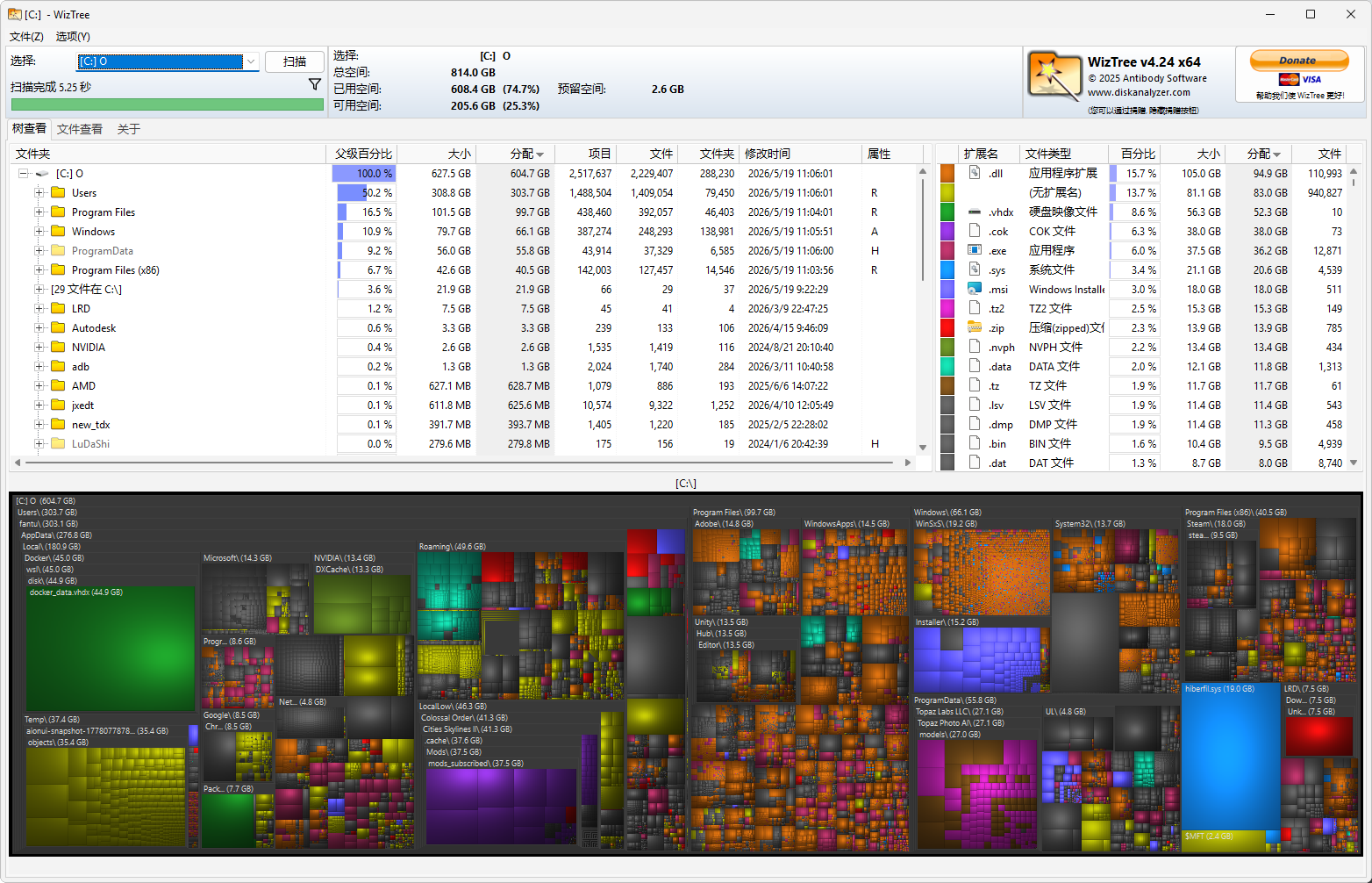Open the 选项(Y) menu
This screenshot has width=1372, height=883.
point(73,36)
